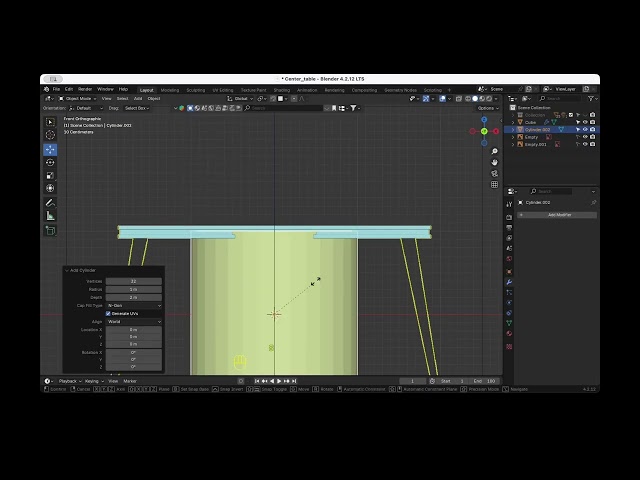The height and width of the screenshot is (480, 640).
Task: Select the Rotate tool
Action: 50,162
